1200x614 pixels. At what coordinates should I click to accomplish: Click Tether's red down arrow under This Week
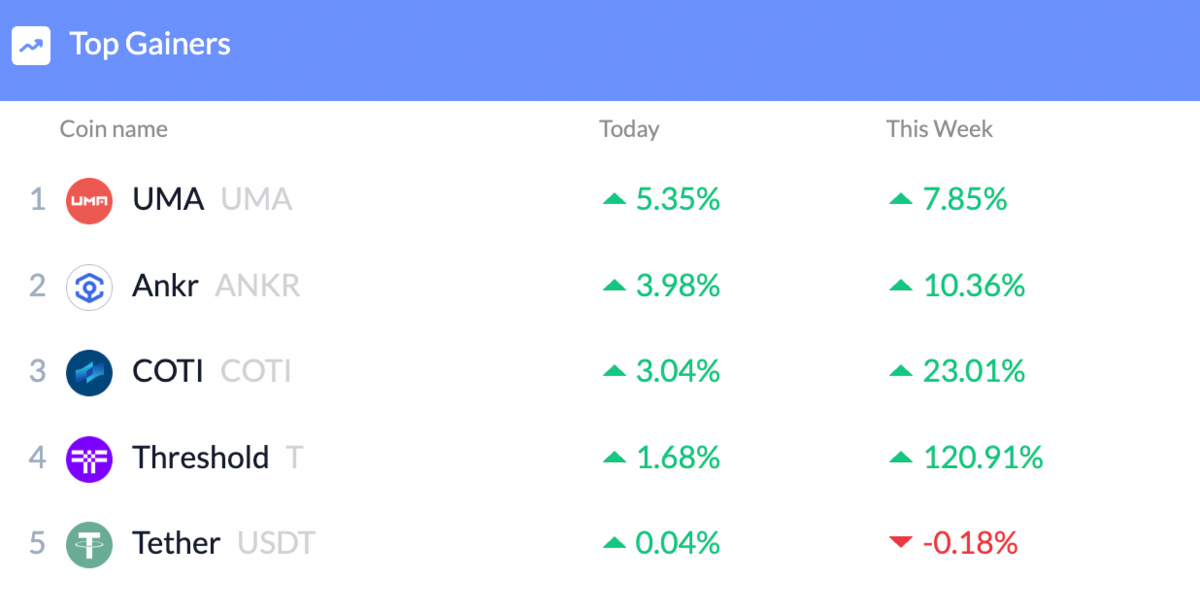(900, 543)
